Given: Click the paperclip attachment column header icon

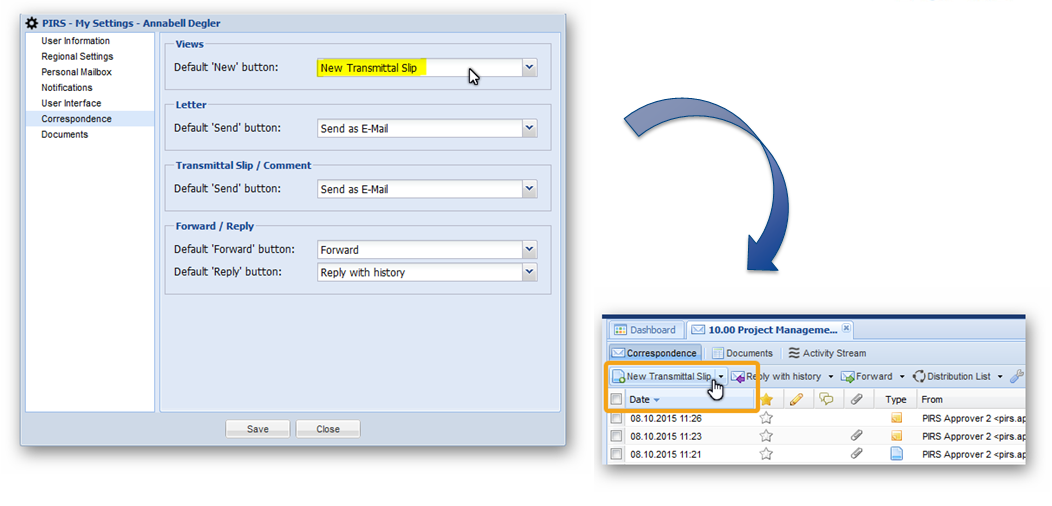Looking at the screenshot, I should pyautogui.click(x=856, y=399).
